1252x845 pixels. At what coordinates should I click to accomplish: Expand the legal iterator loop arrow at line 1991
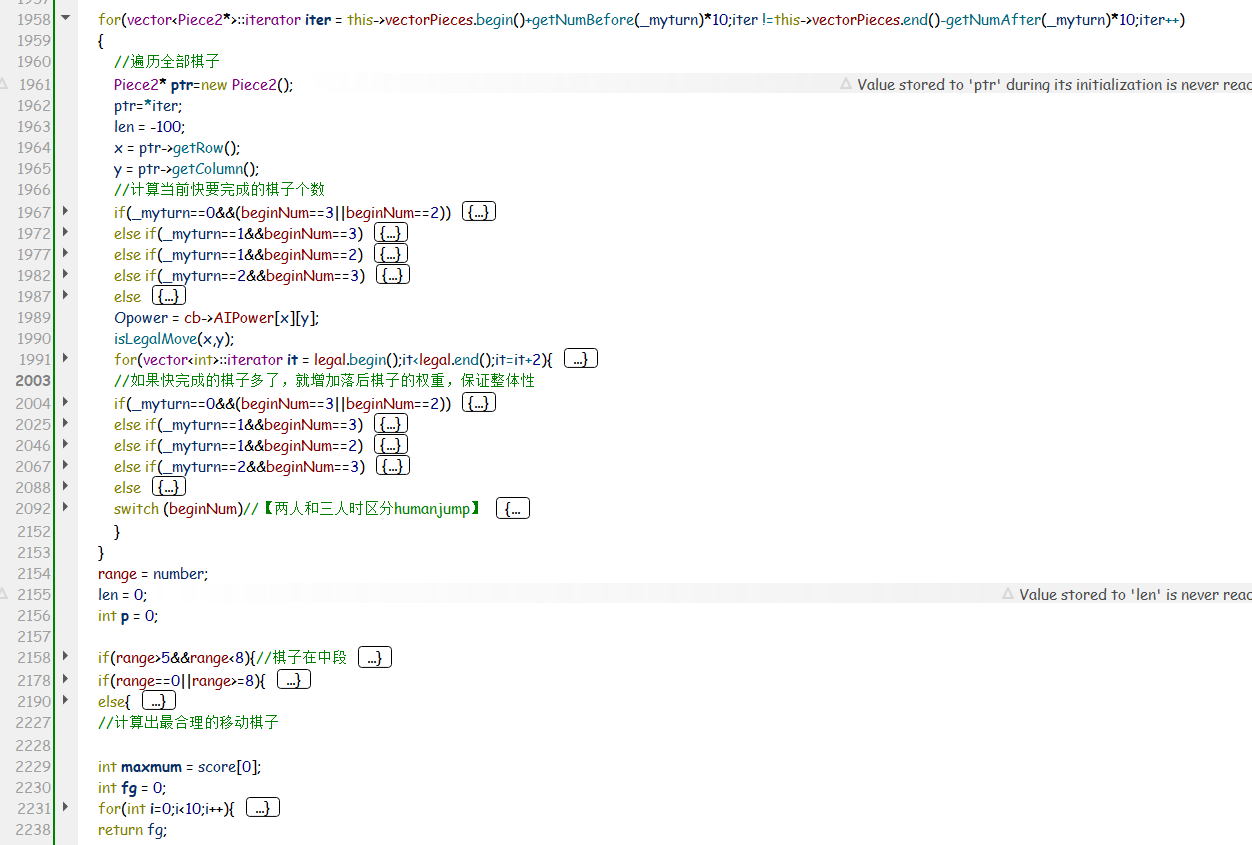(x=66, y=358)
